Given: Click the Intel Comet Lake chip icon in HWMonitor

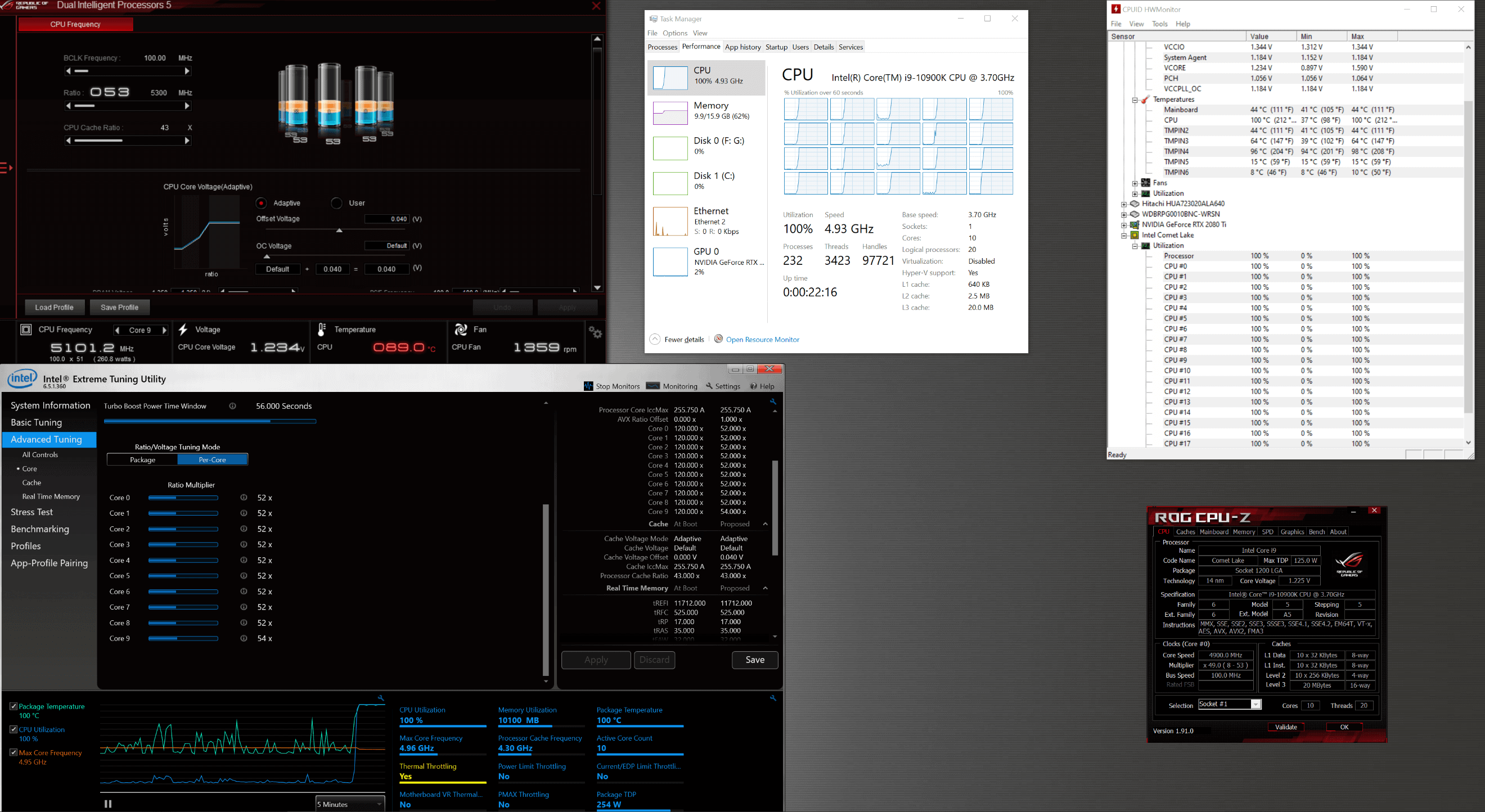Looking at the screenshot, I should (x=1135, y=235).
